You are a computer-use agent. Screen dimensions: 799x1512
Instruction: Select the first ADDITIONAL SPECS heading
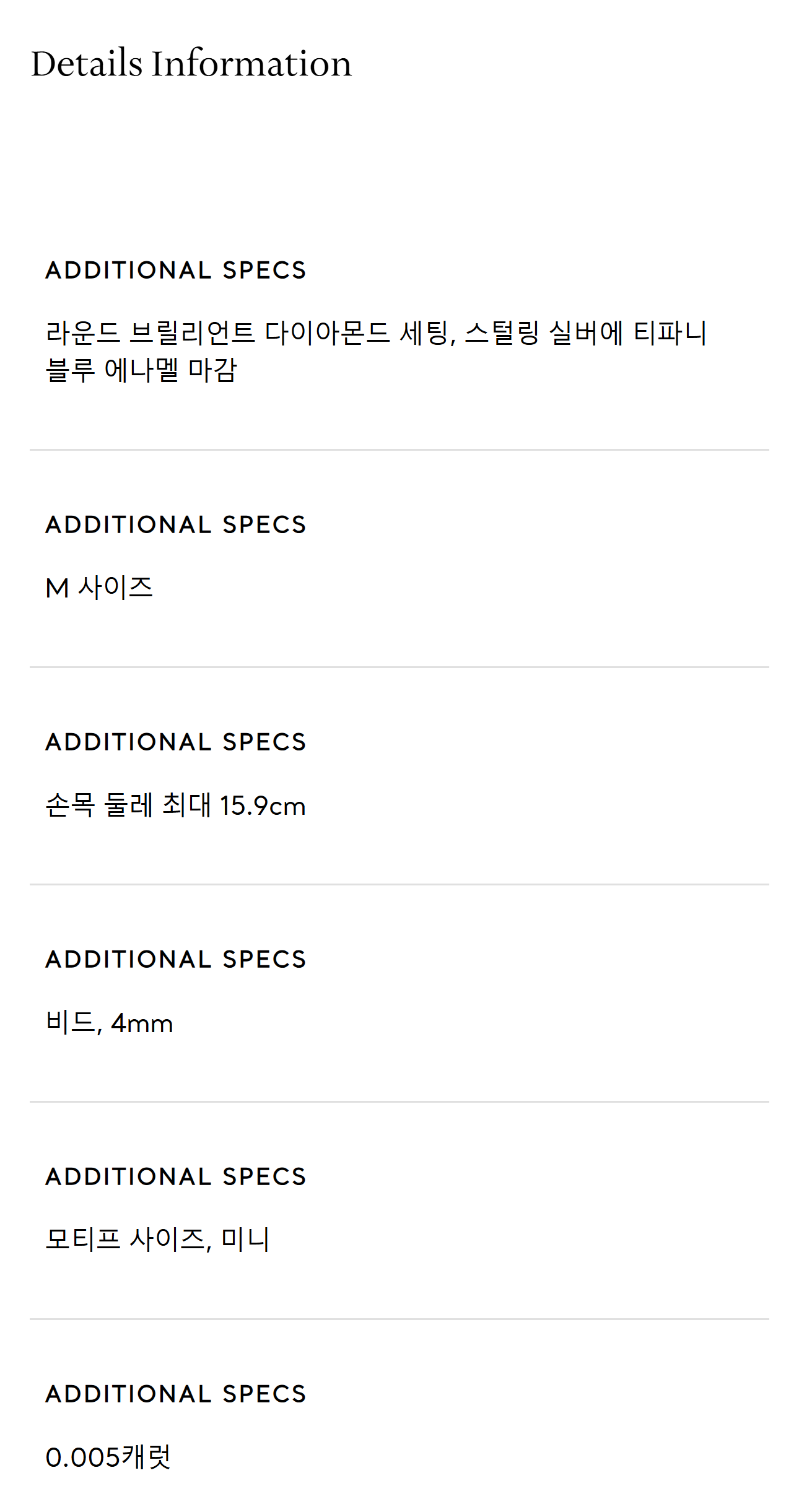(176, 271)
